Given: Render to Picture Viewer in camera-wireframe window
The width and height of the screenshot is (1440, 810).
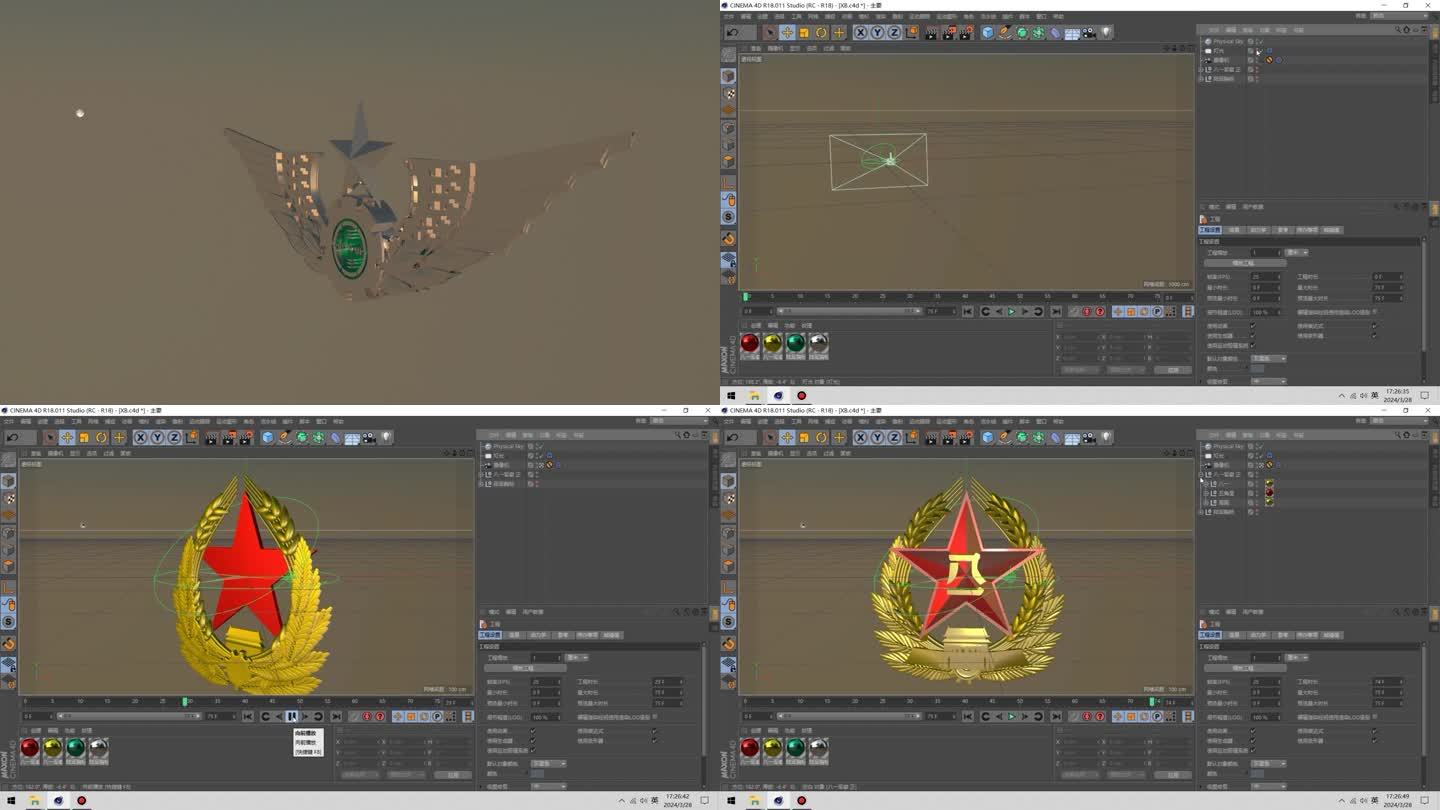Looking at the screenshot, I should (948, 33).
